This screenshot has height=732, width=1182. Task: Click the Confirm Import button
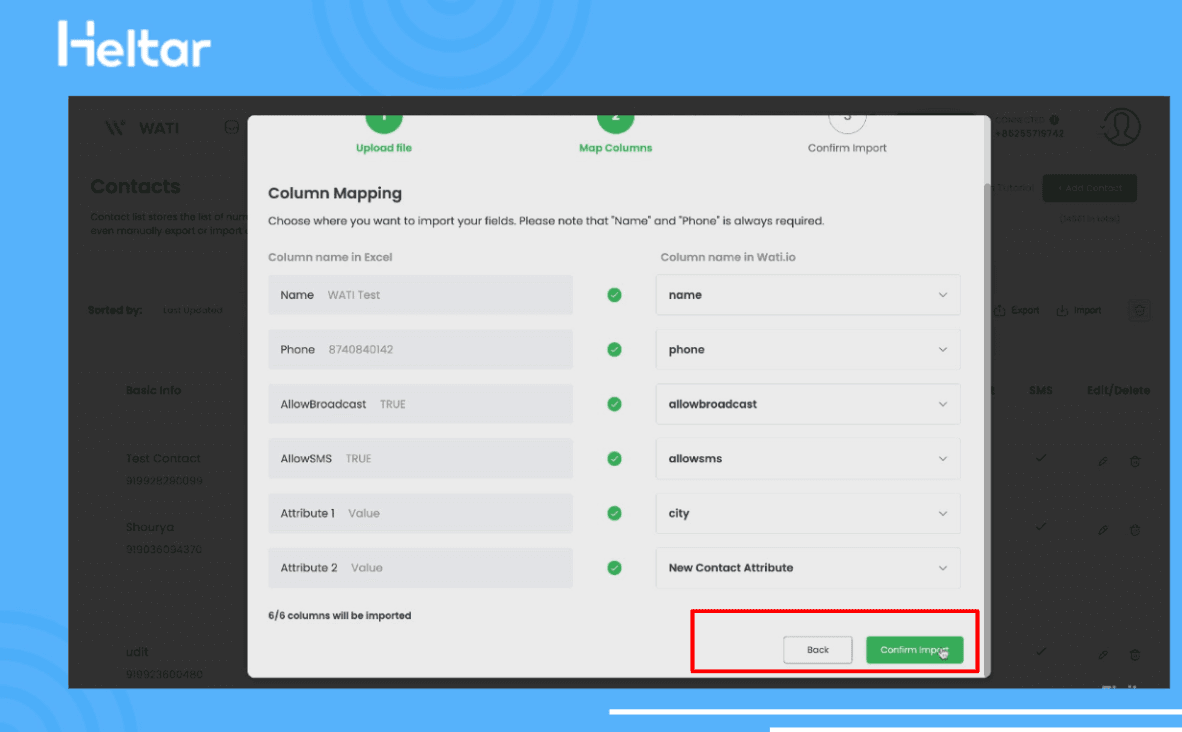914,650
